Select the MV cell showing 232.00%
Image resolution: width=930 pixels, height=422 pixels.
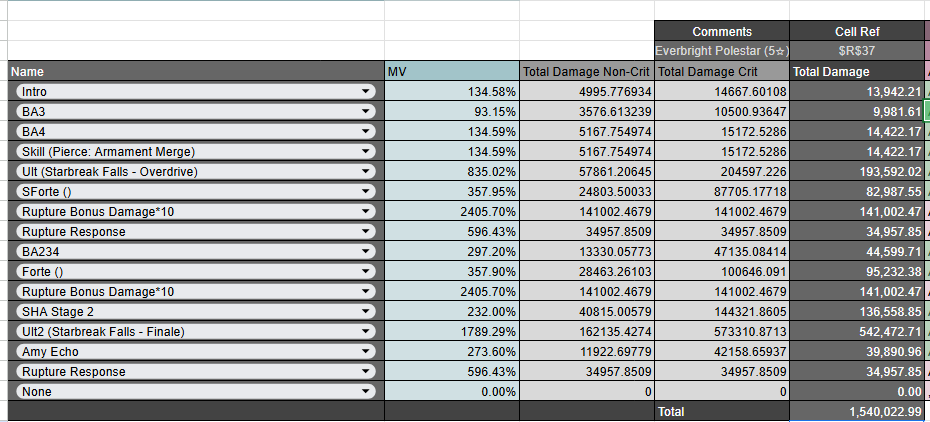click(x=452, y=312)
